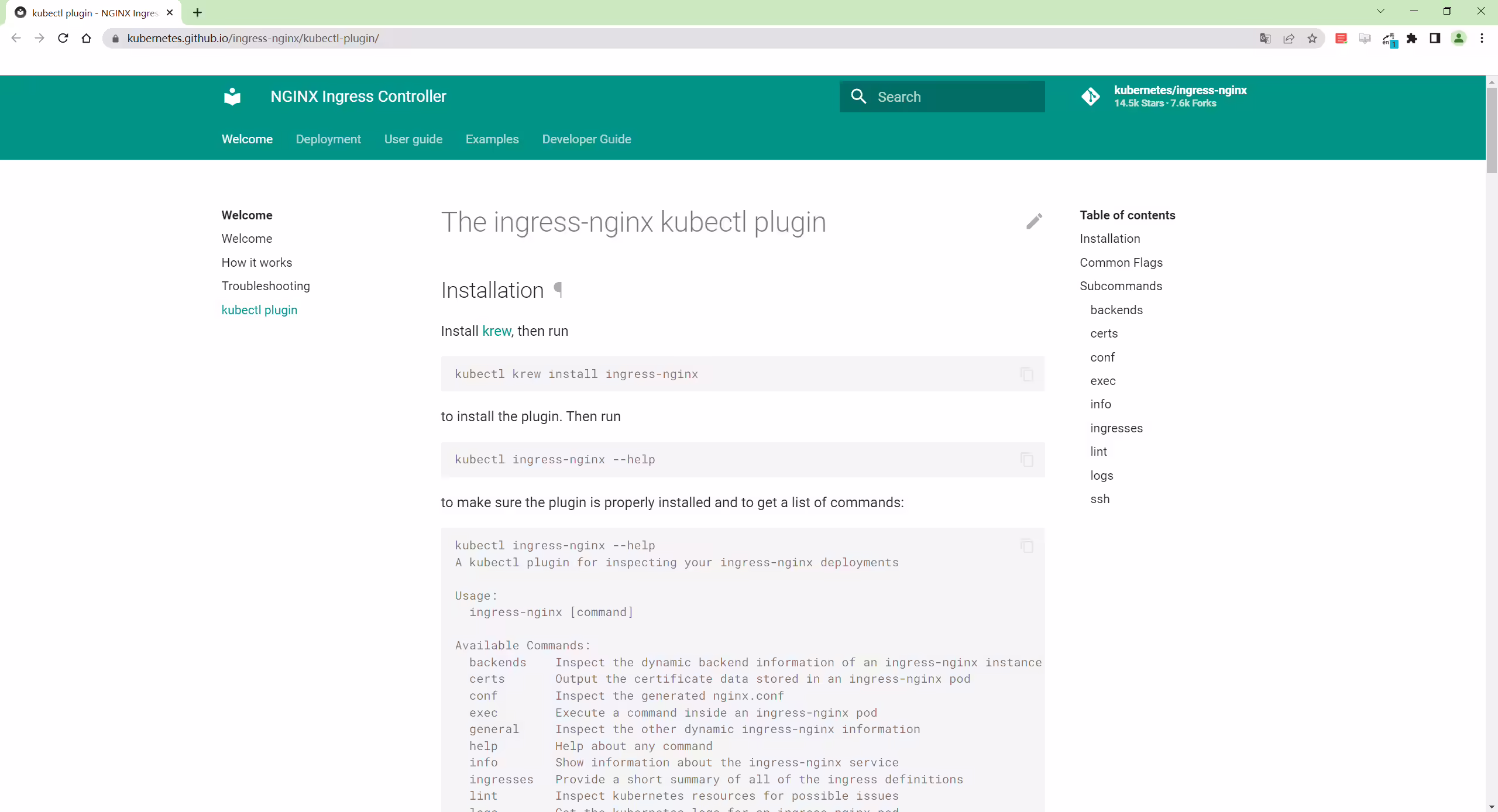The width and height of the screenshot is (1498, 812).
Task: Click the "Table of contents" heading text
Action: 1127,215
